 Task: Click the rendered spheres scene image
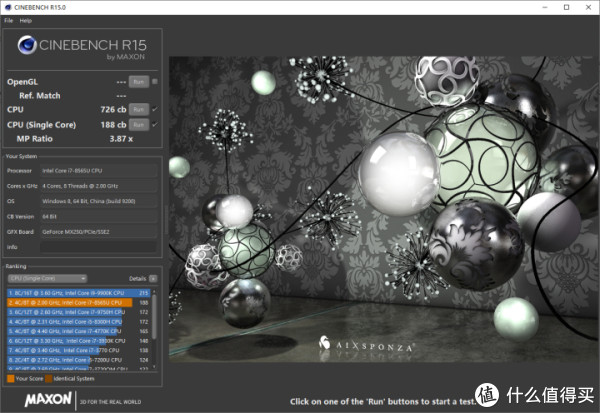384,209
